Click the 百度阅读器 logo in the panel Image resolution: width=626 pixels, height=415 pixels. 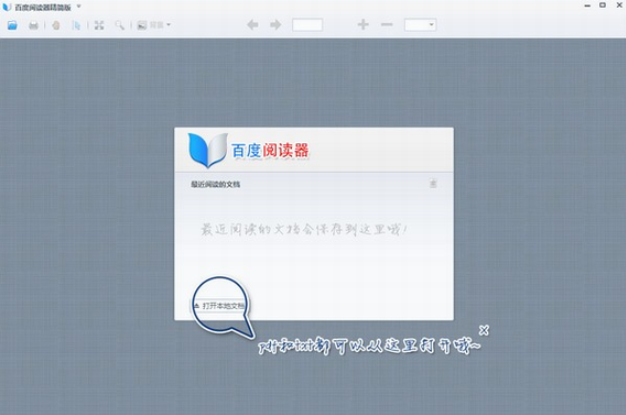(249, 151)
